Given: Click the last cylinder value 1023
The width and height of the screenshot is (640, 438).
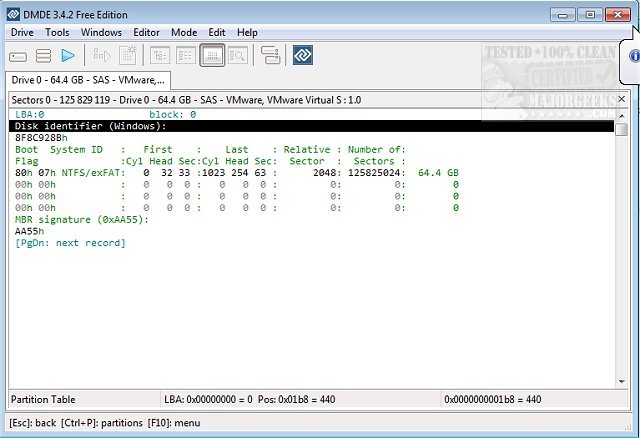Looking at the screenshot, I should pyautogui.click(x=213, y=173).
